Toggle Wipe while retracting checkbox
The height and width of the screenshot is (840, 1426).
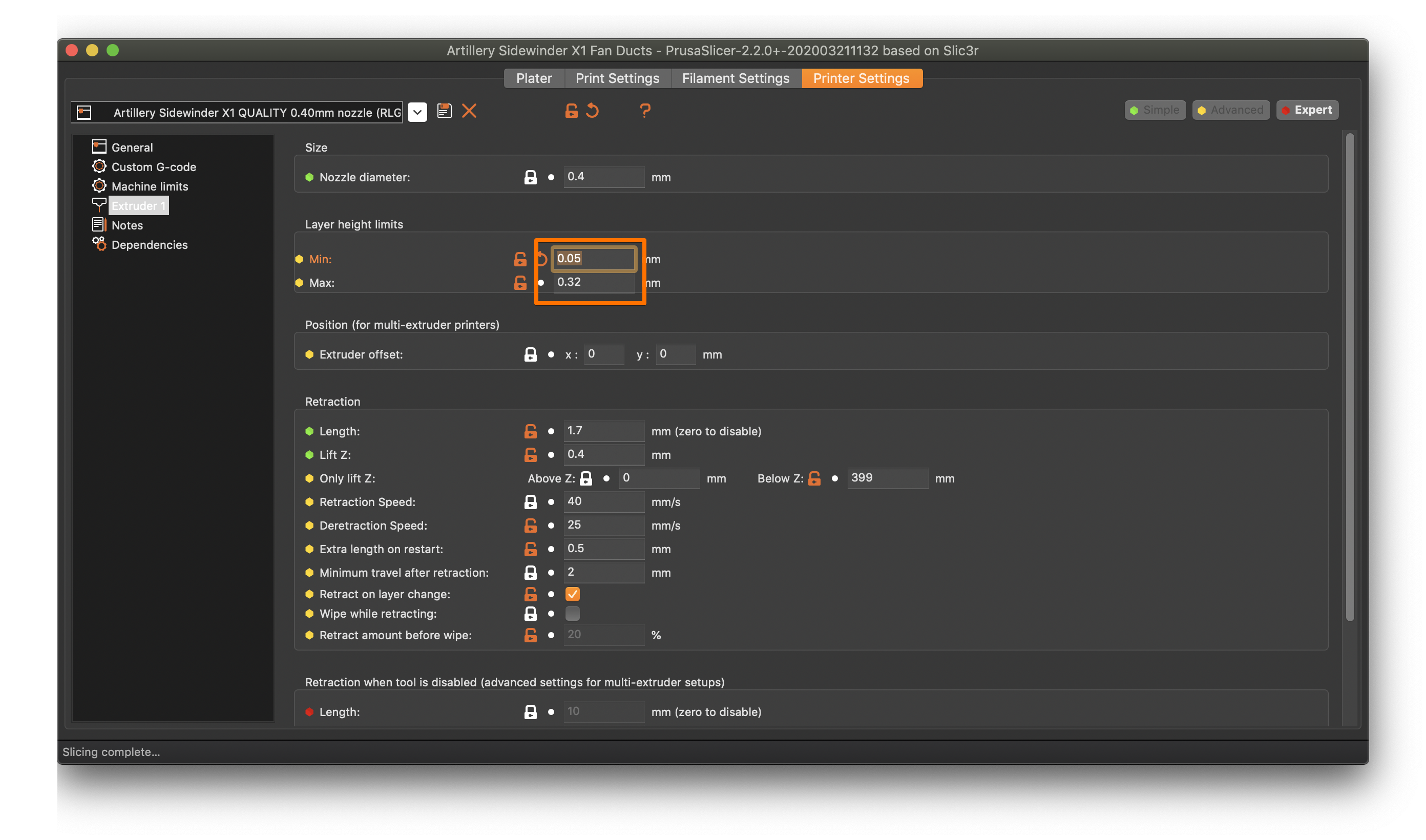[571, 614]
